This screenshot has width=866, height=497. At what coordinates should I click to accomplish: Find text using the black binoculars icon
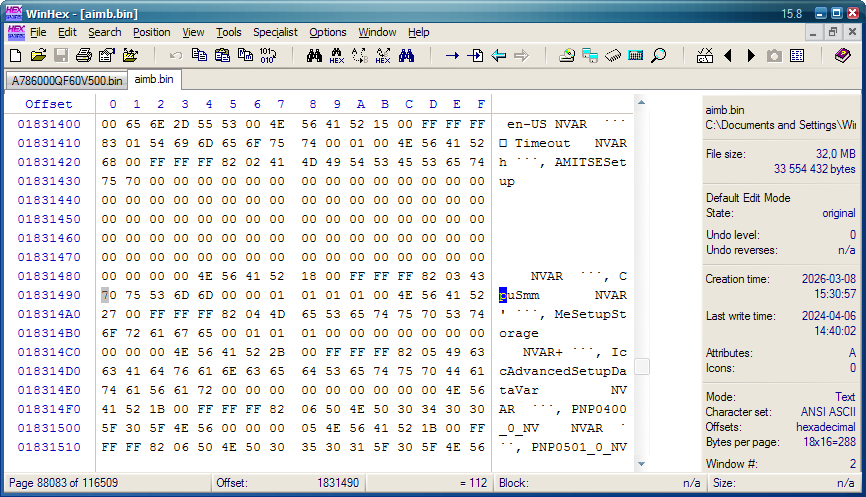pos(314,55)
